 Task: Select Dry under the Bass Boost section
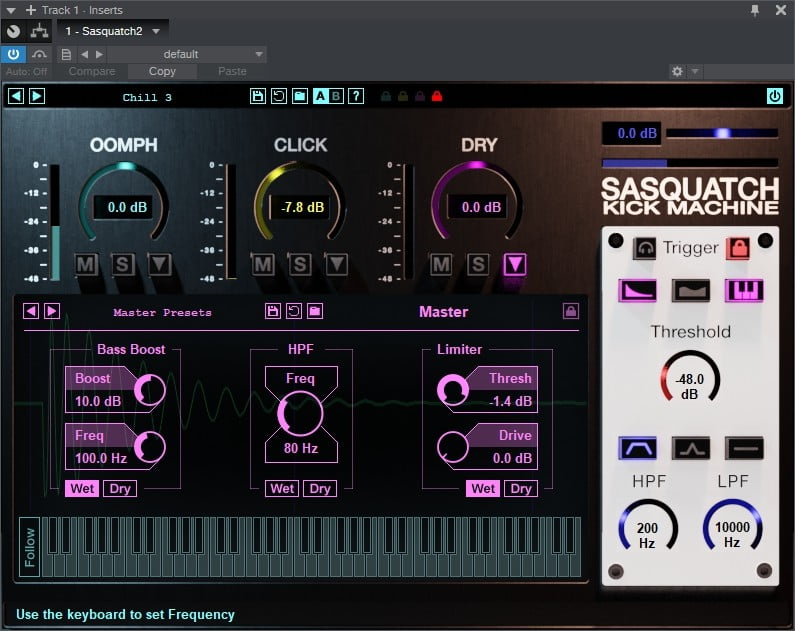(120, 489)
